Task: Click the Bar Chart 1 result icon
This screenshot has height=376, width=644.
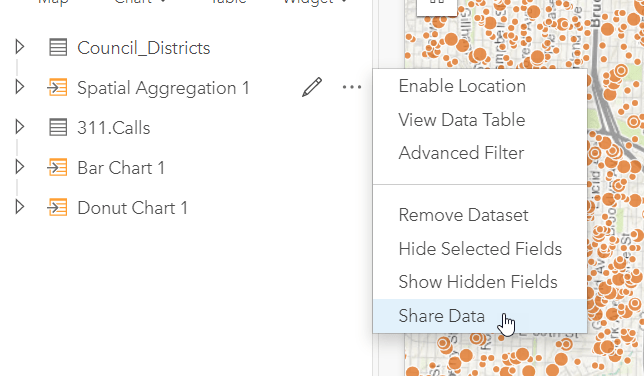Action: 57,167
